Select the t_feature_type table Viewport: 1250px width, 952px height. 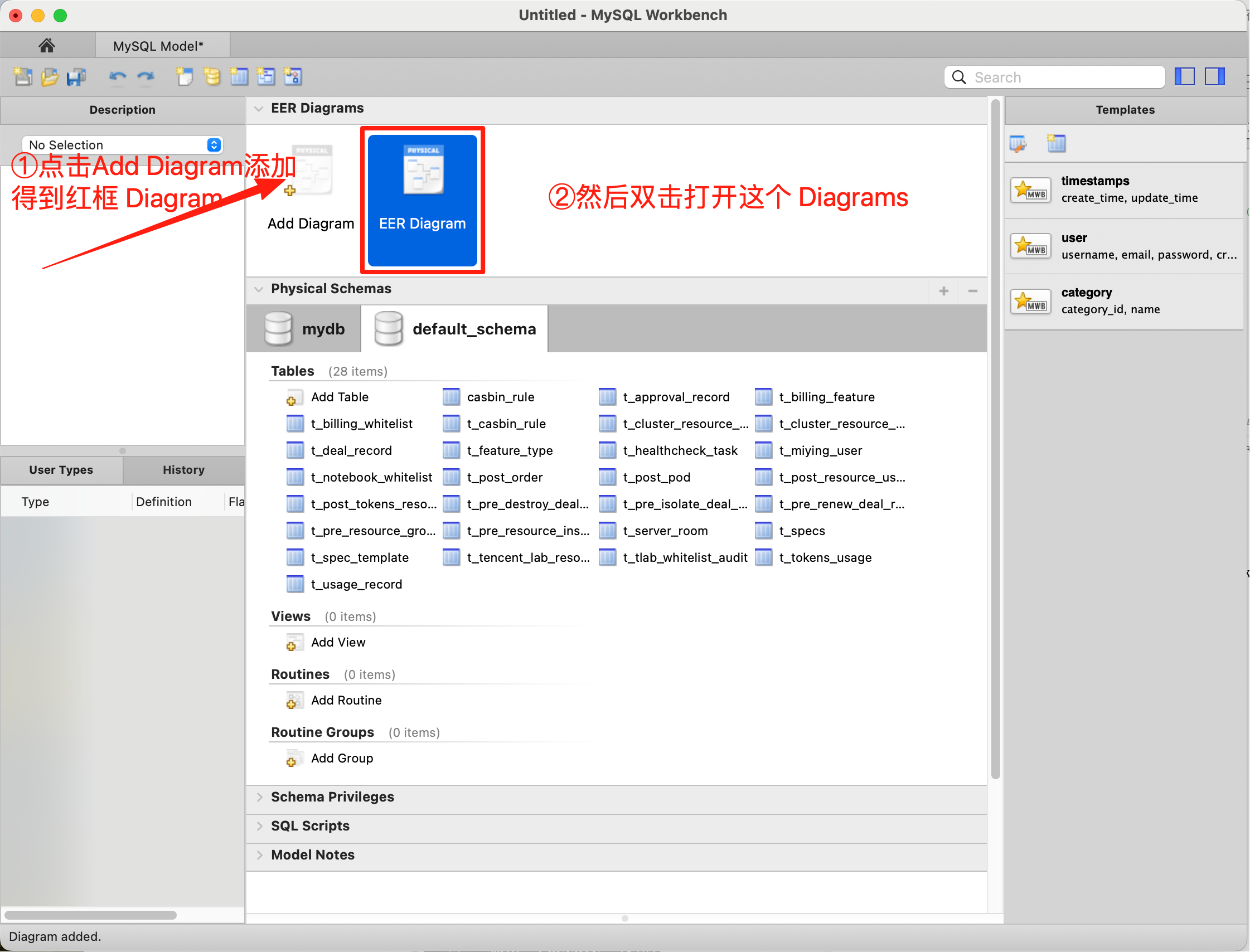point(498,450)
